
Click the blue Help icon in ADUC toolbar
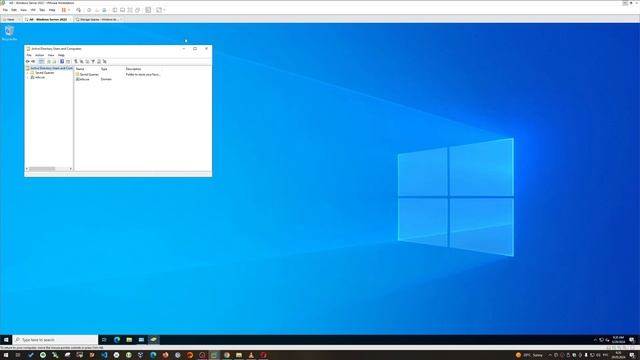(62, 61)
